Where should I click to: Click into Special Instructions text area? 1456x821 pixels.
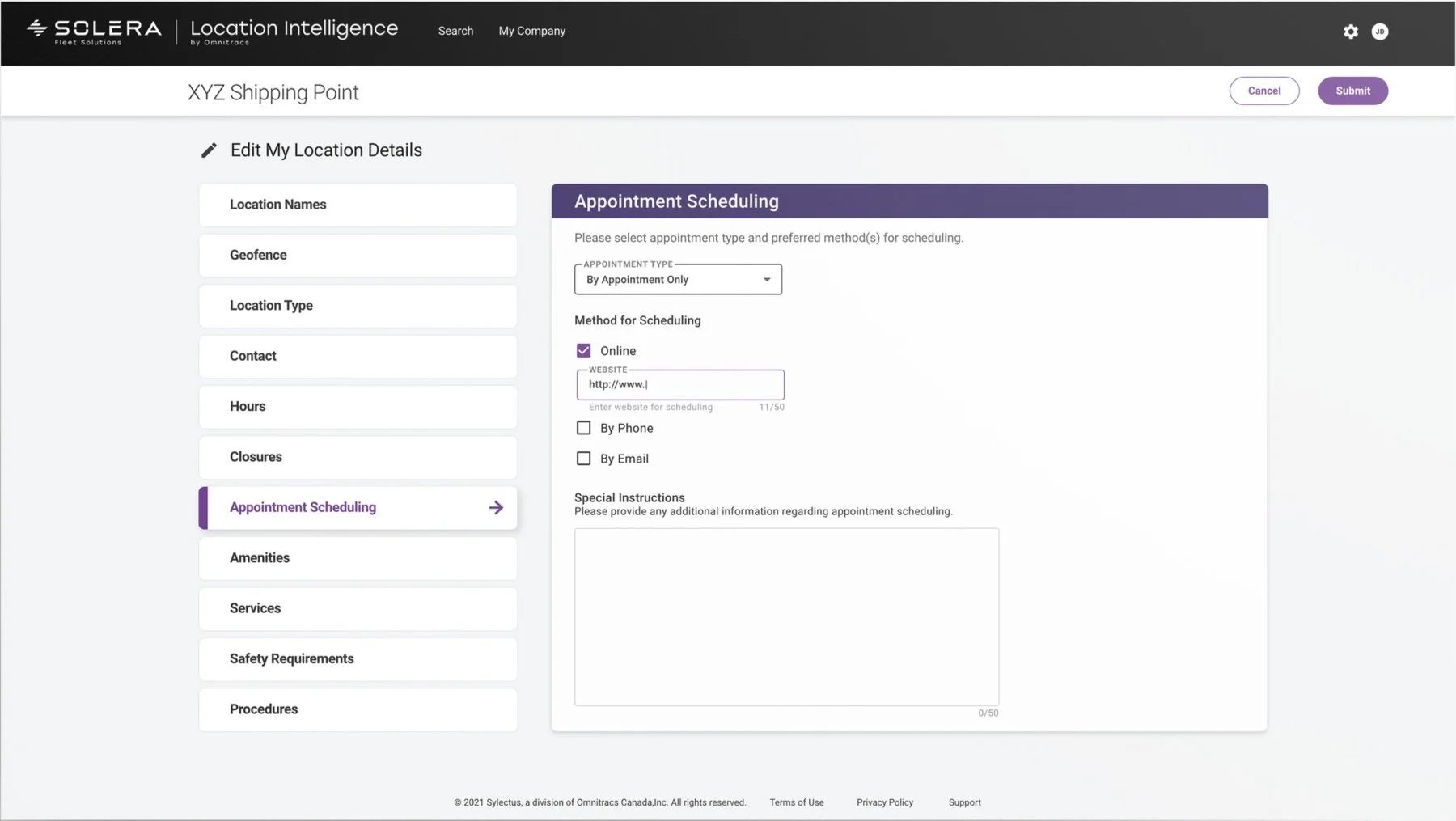[x=786, y=617]
